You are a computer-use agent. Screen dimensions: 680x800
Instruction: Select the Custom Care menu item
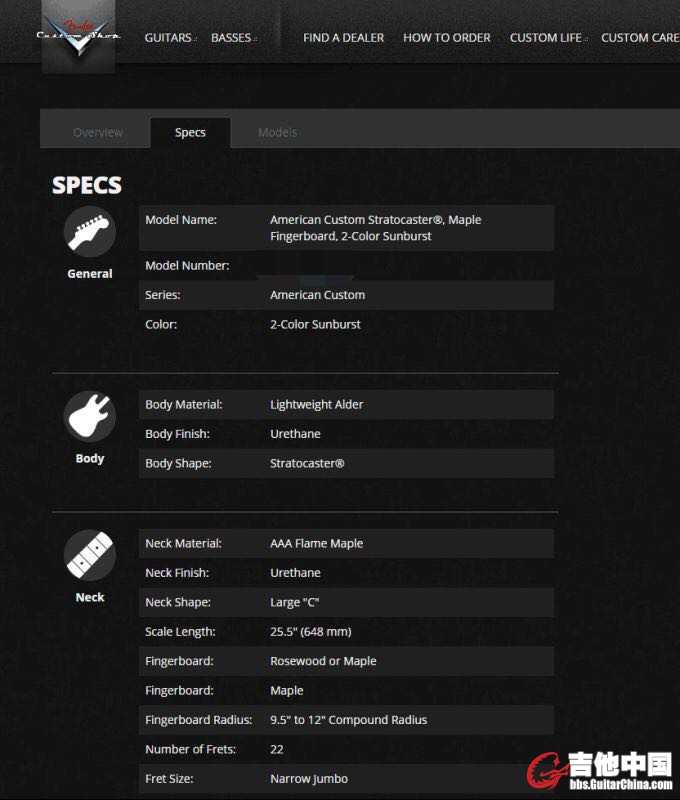click(x=640, y=38)
